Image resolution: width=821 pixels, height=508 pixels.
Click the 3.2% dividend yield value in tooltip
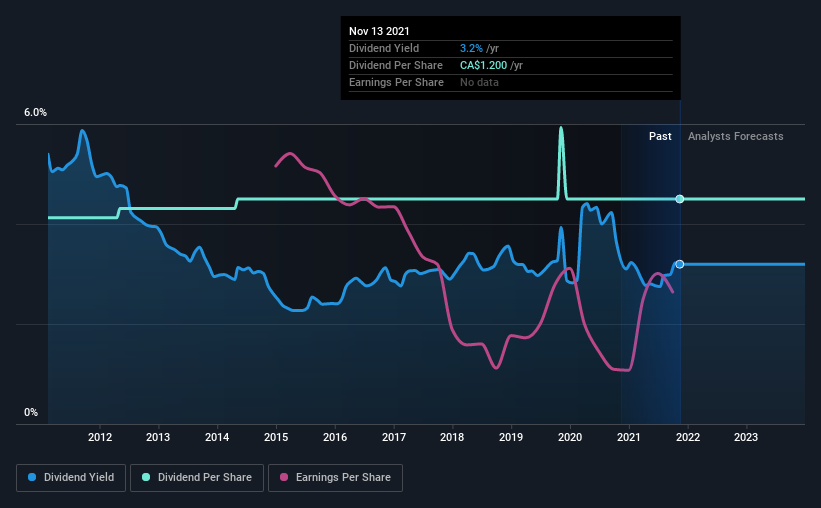pos(471,48)
